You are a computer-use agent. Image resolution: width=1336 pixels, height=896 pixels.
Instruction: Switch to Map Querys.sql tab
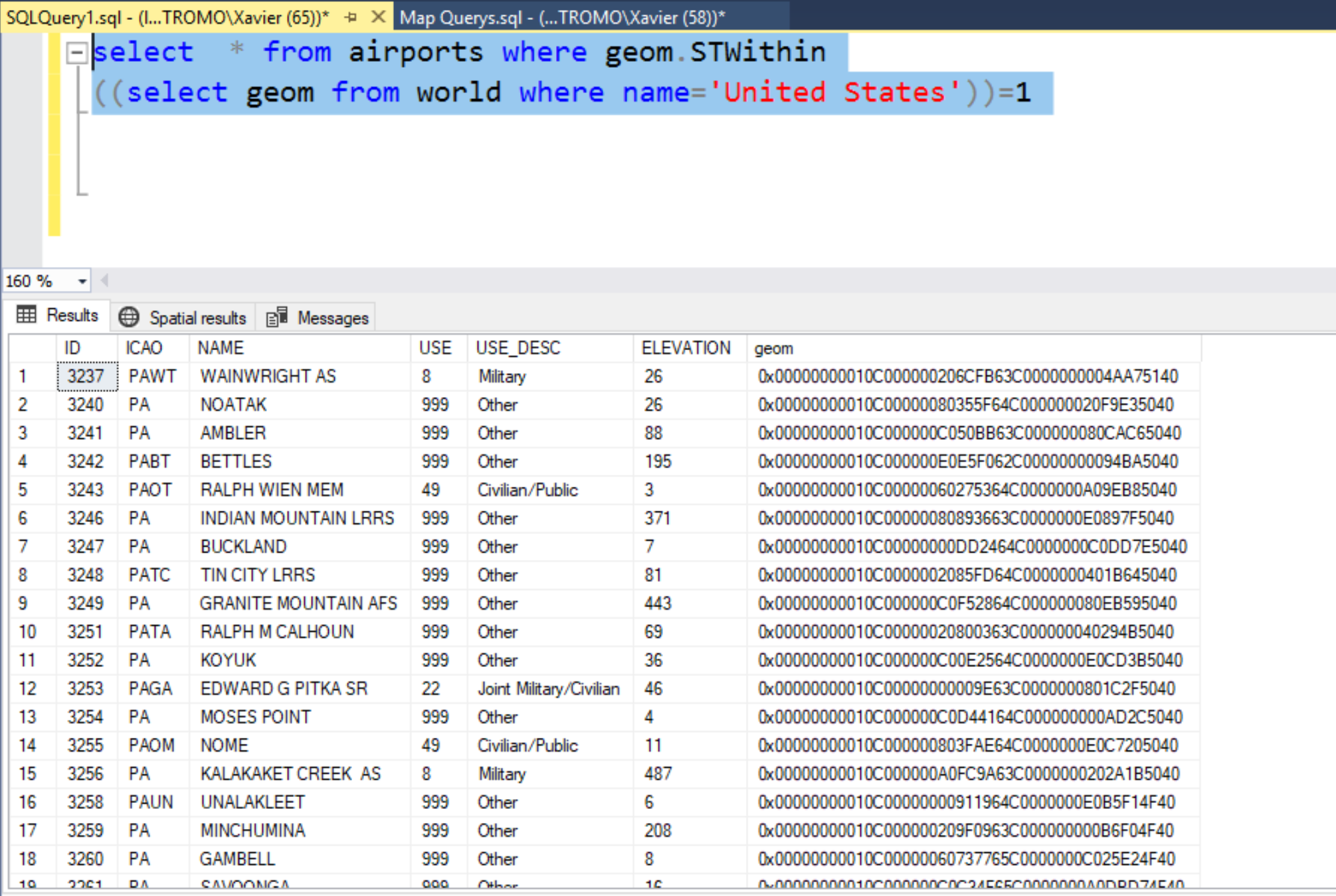tap(562, 17)
